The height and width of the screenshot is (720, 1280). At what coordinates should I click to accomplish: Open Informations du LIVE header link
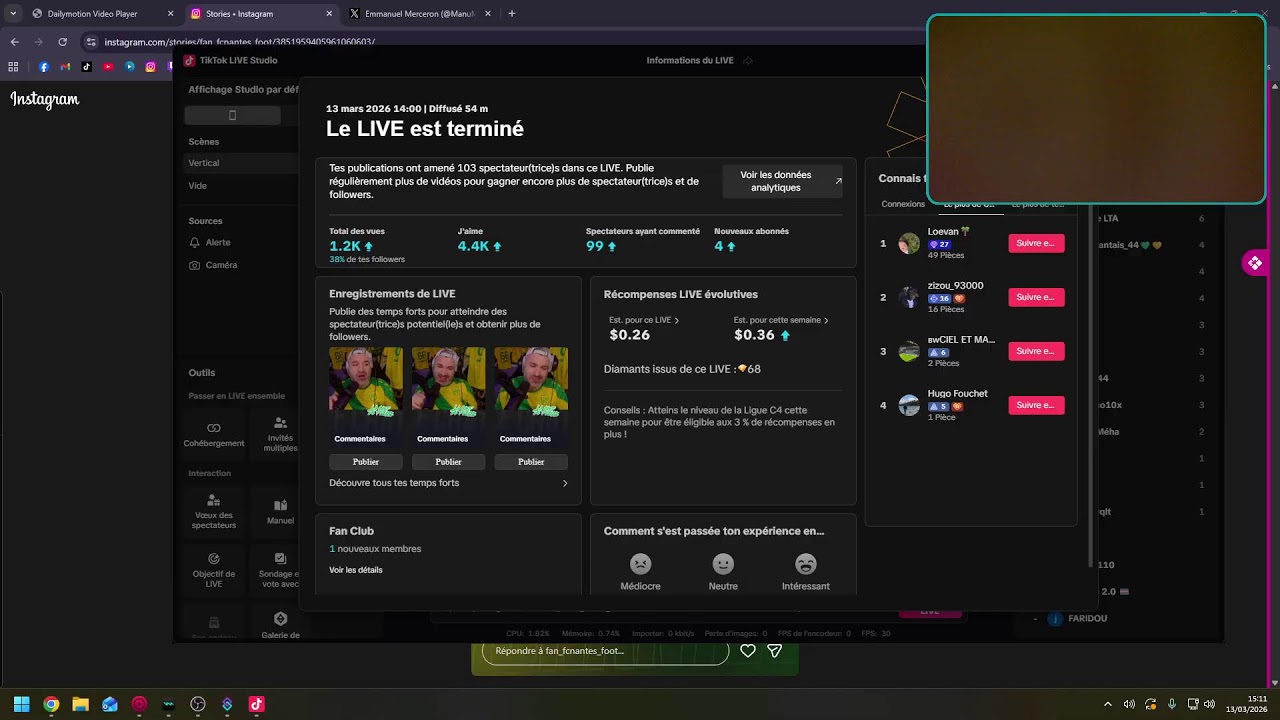[x=699, y=61]
